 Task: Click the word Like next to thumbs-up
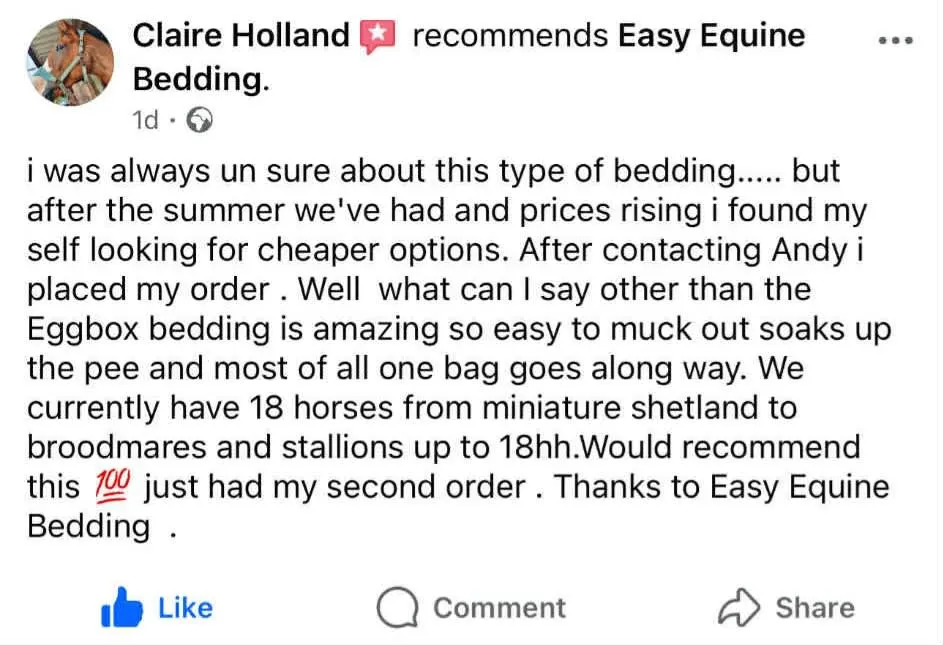186,607
